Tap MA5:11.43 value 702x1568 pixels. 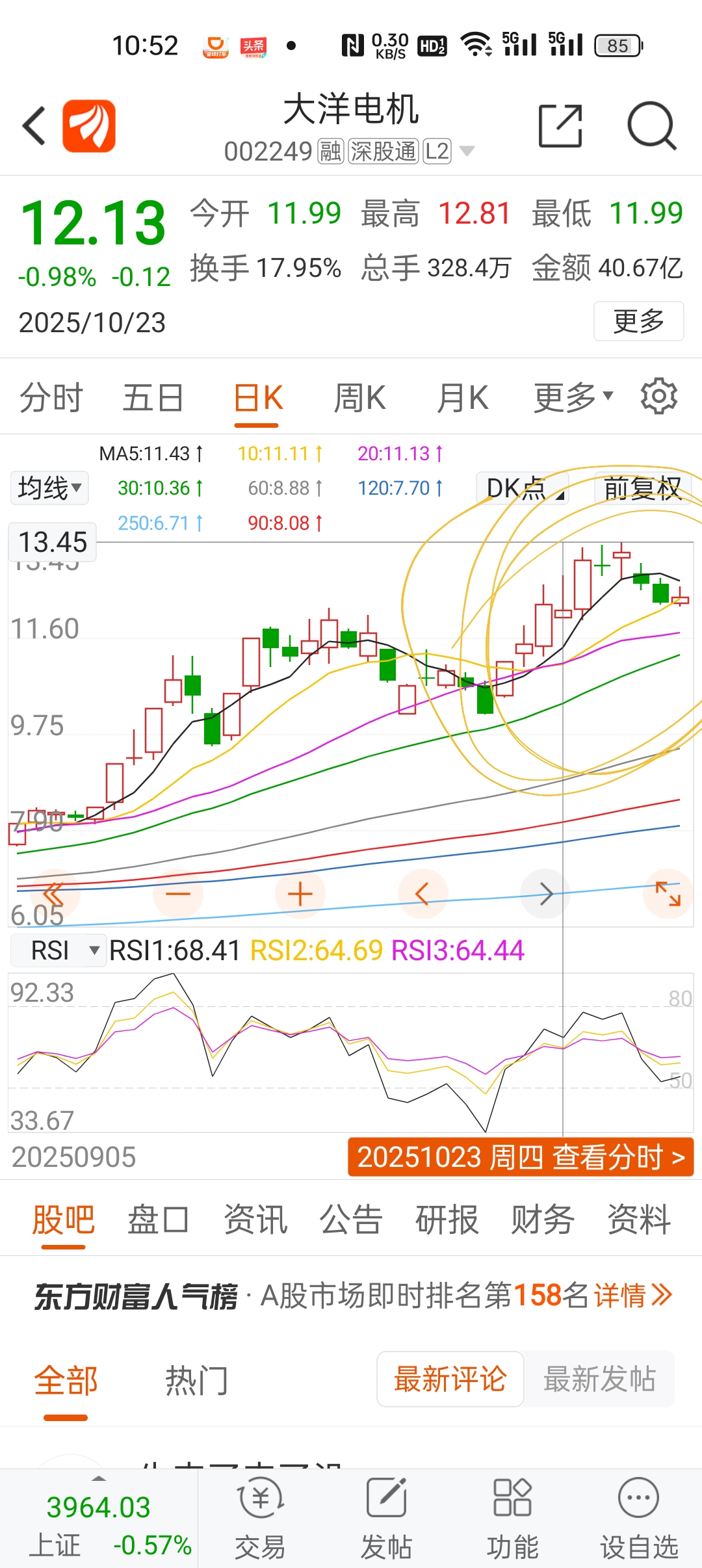click(151, 453)
